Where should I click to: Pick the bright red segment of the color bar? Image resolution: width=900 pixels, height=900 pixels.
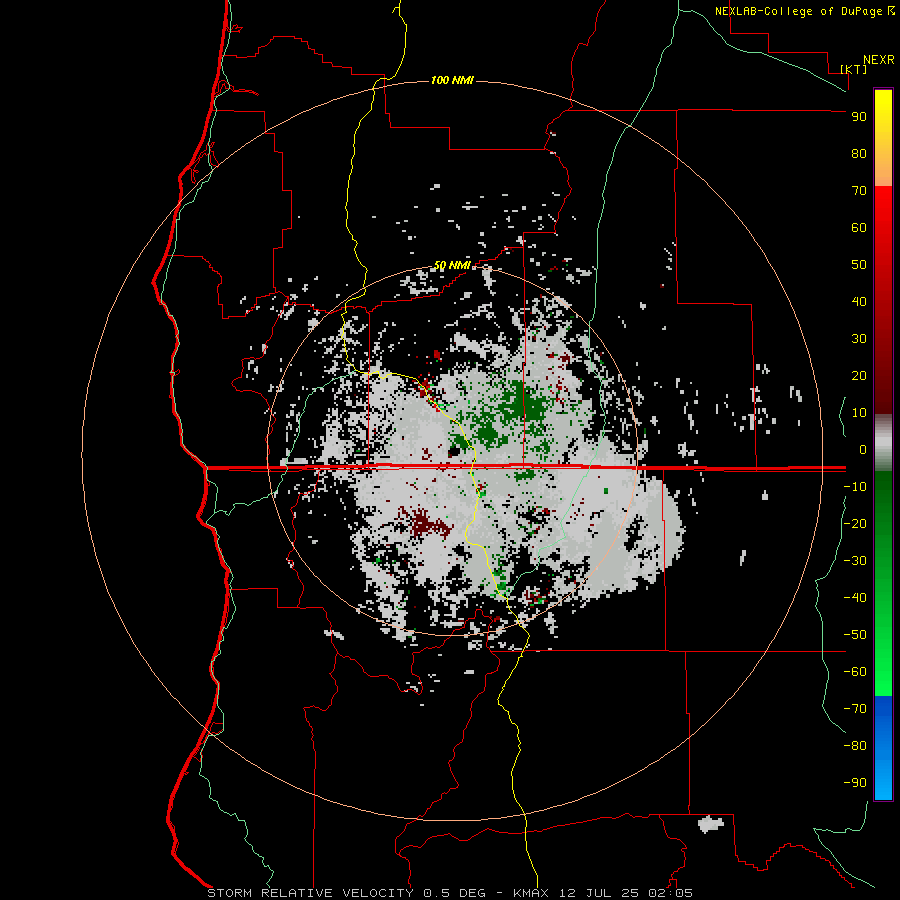click(x=883, y=214)
